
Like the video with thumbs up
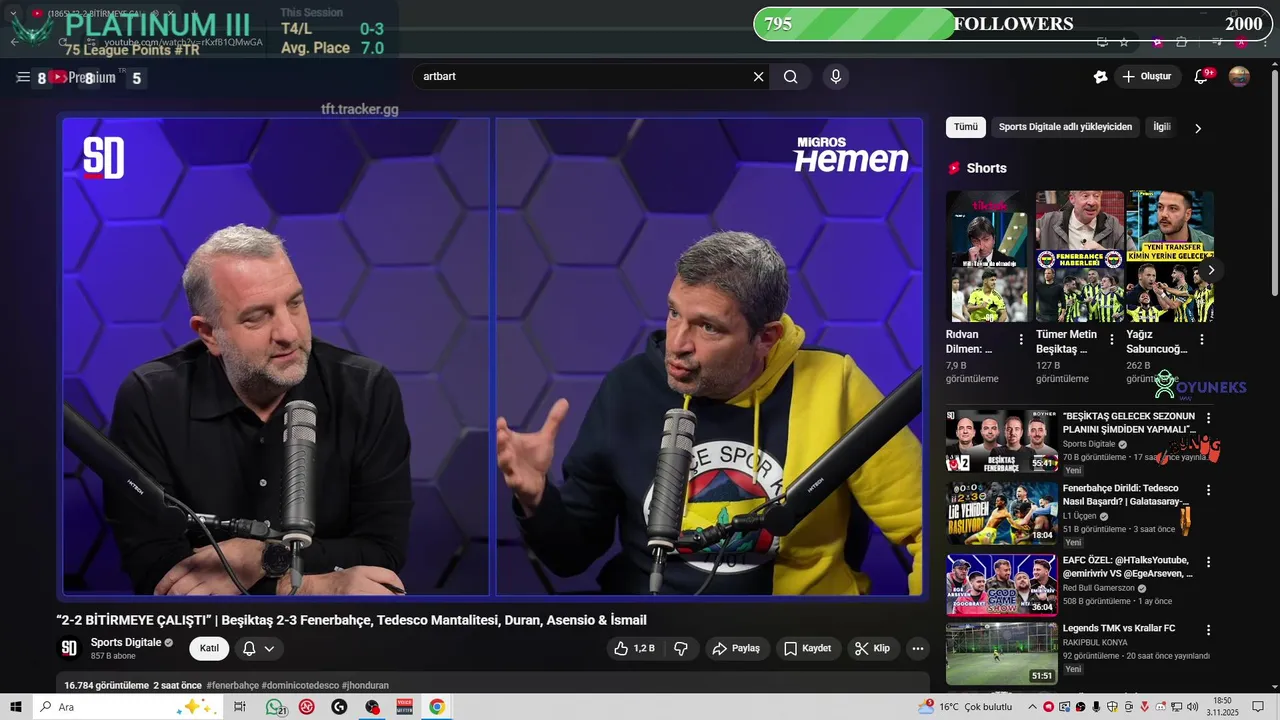point(634,649)
